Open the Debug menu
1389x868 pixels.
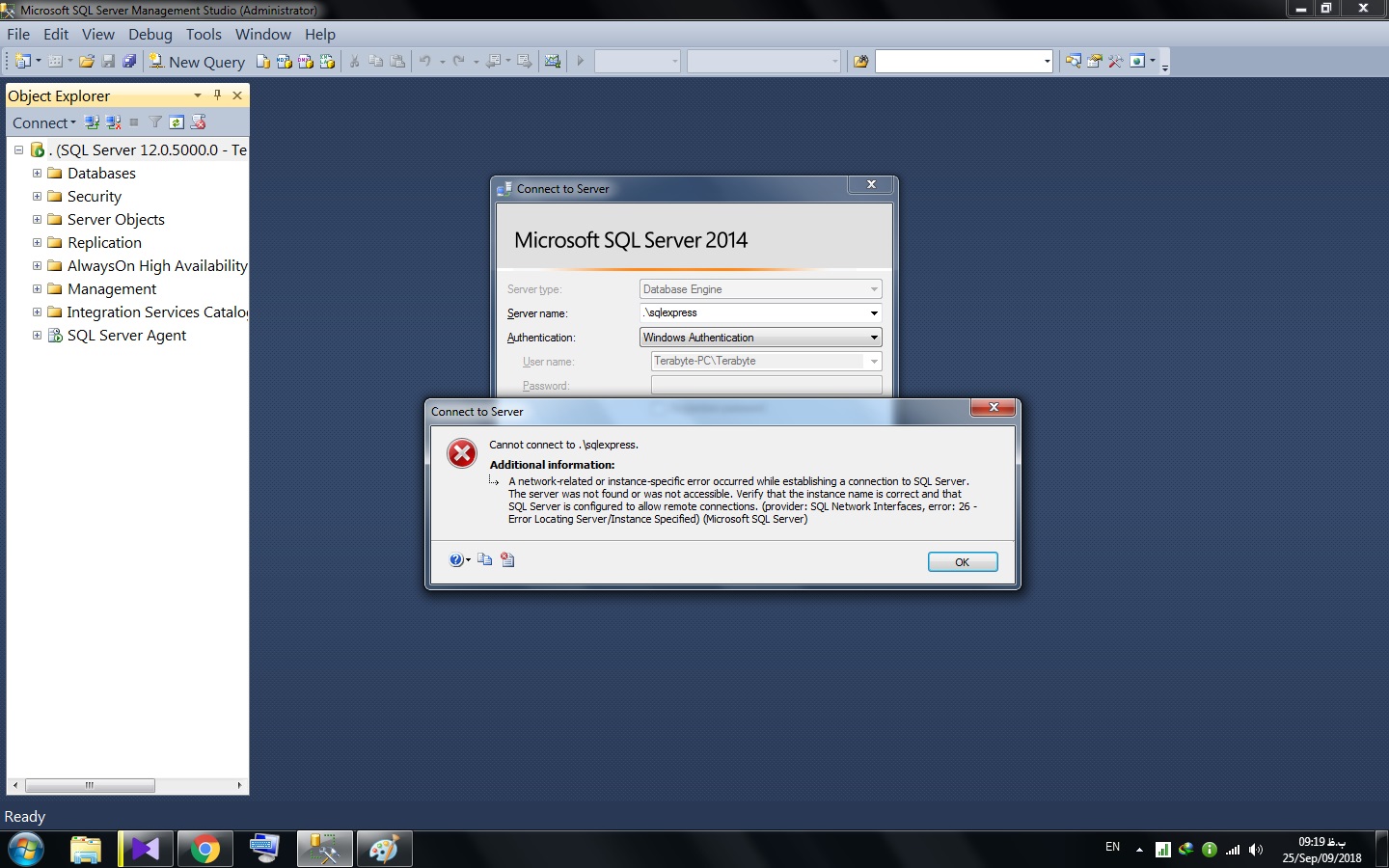[150, 34]
